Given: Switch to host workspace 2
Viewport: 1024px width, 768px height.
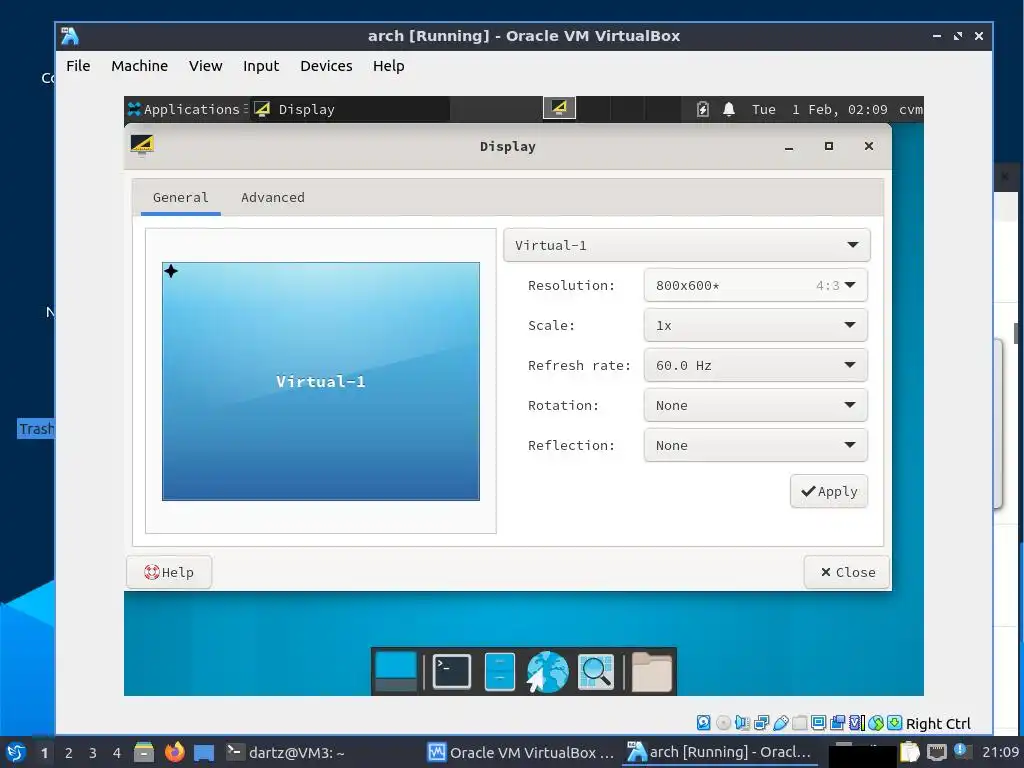Looking at the screenshot, I should [68, 753].
